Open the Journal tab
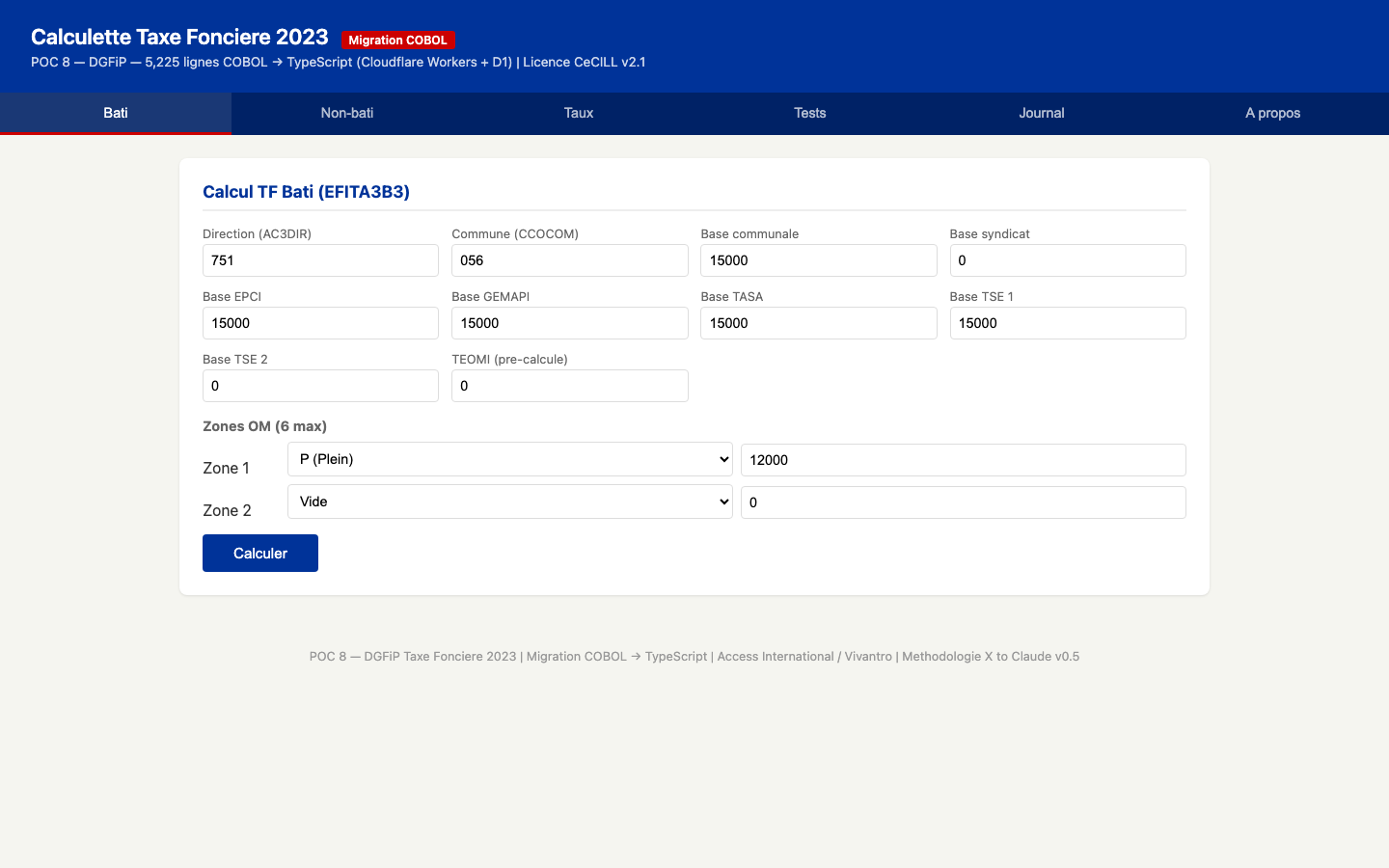Viewport: 1389px width, 868px height. pos(1042,113)
